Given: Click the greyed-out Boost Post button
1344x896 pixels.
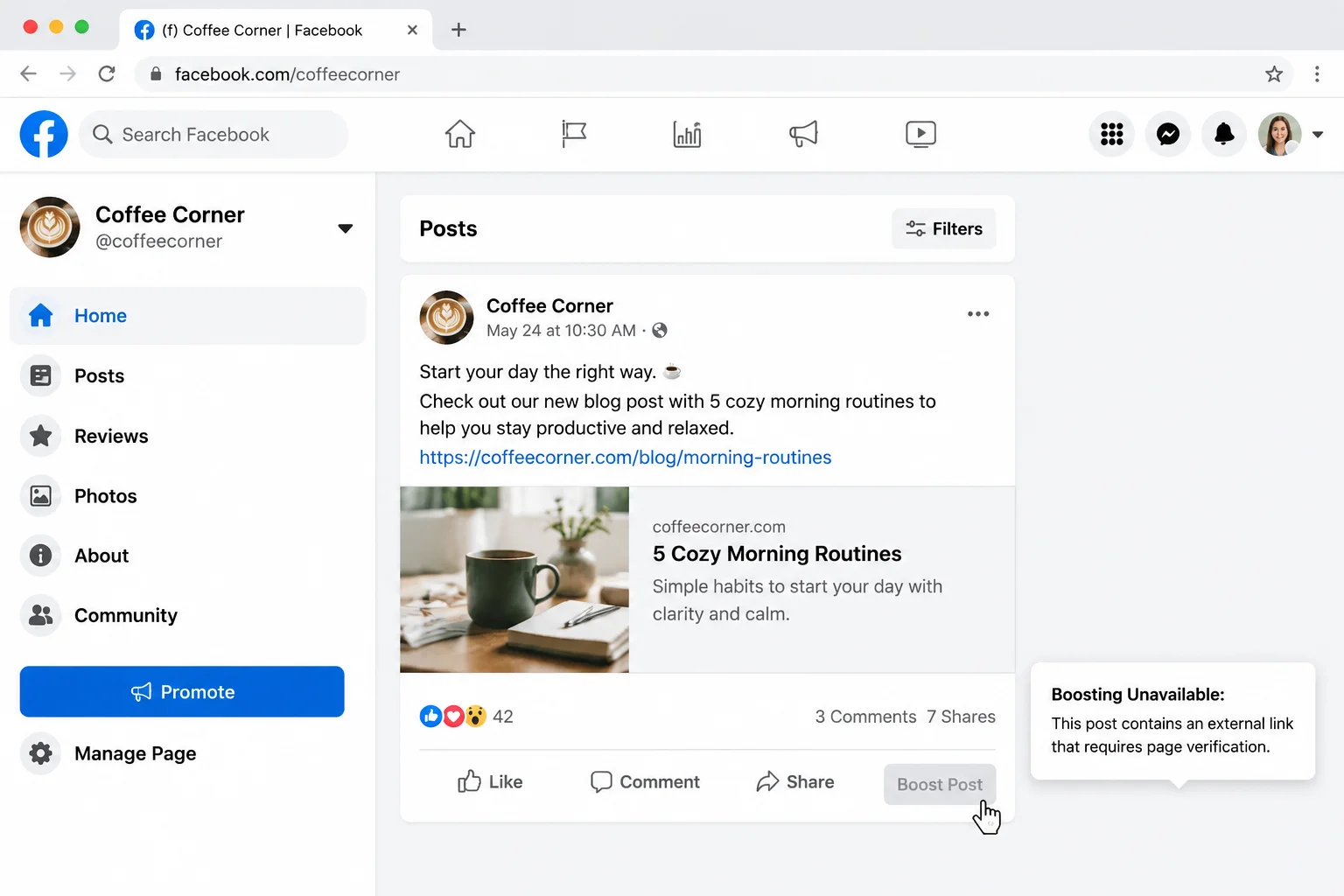Looking at the screenshot, I should point(940,784).
